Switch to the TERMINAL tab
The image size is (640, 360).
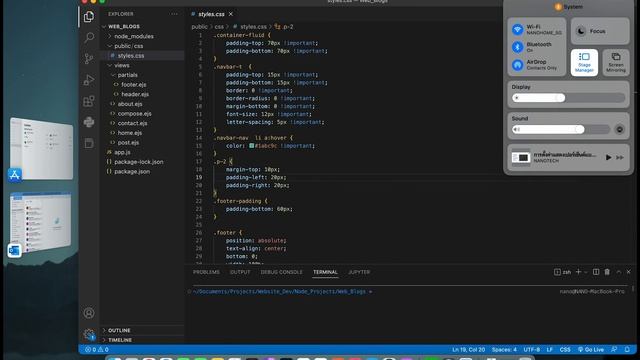[325, 272]
